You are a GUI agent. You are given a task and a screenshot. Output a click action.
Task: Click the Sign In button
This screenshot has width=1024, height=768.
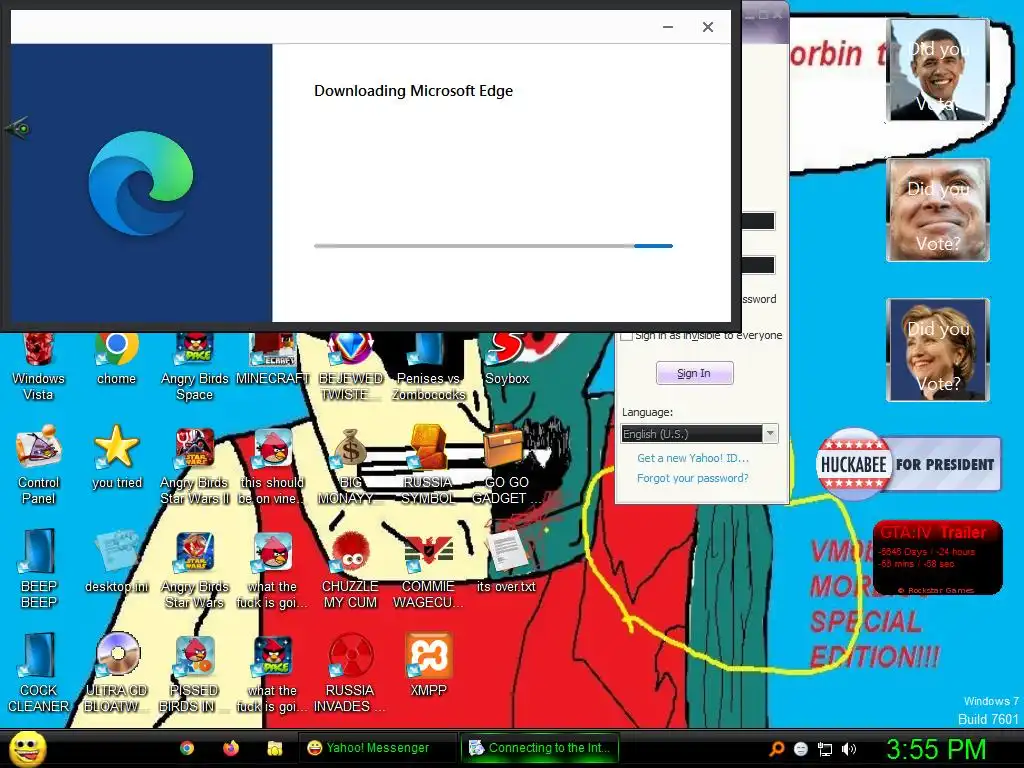click(694, 373)
